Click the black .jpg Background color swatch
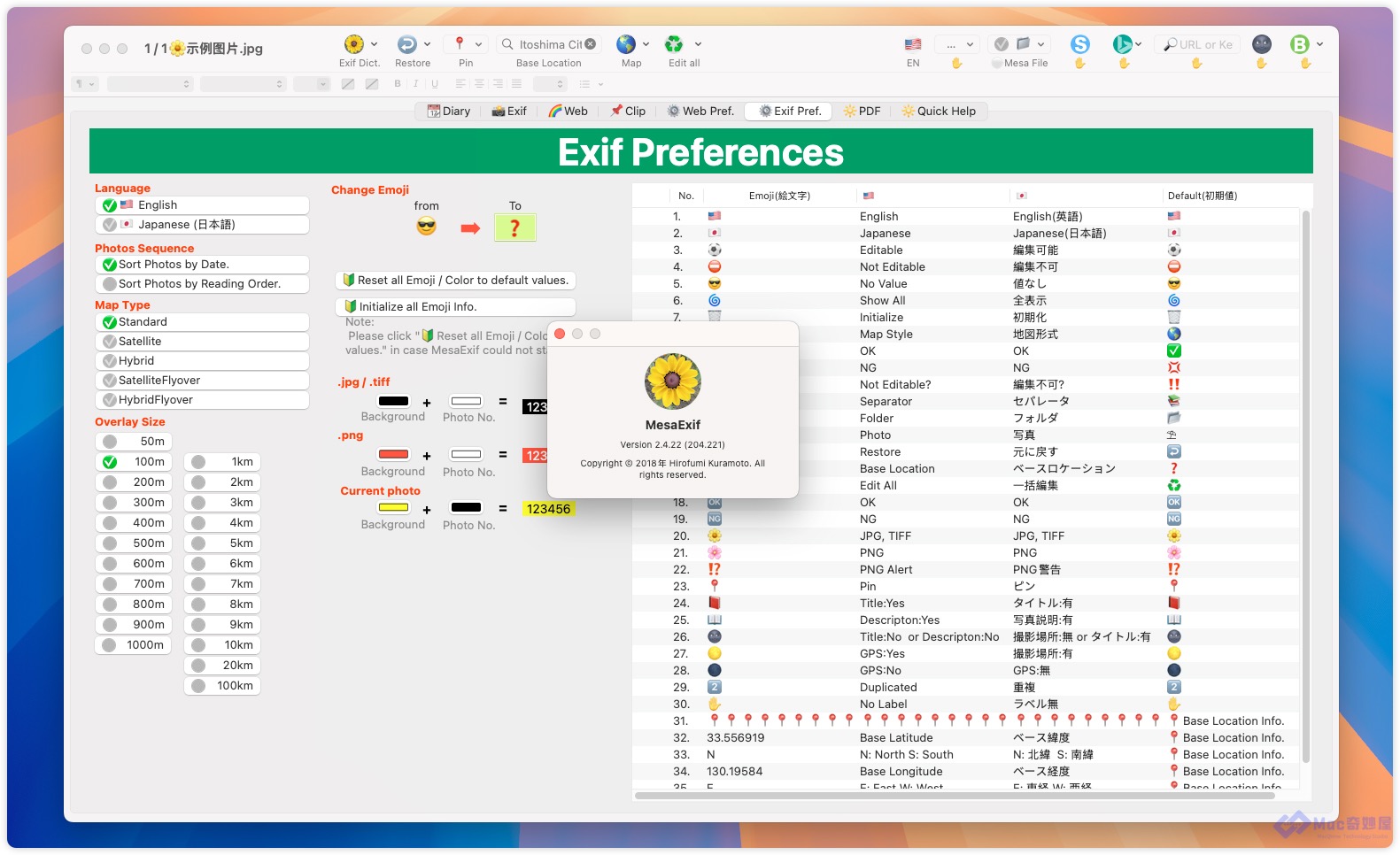 click(394, 401)
